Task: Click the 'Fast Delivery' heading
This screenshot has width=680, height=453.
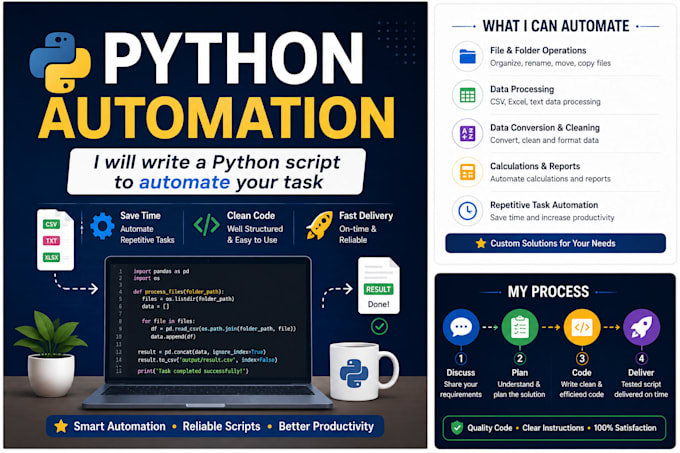Action: click(366, 215)
